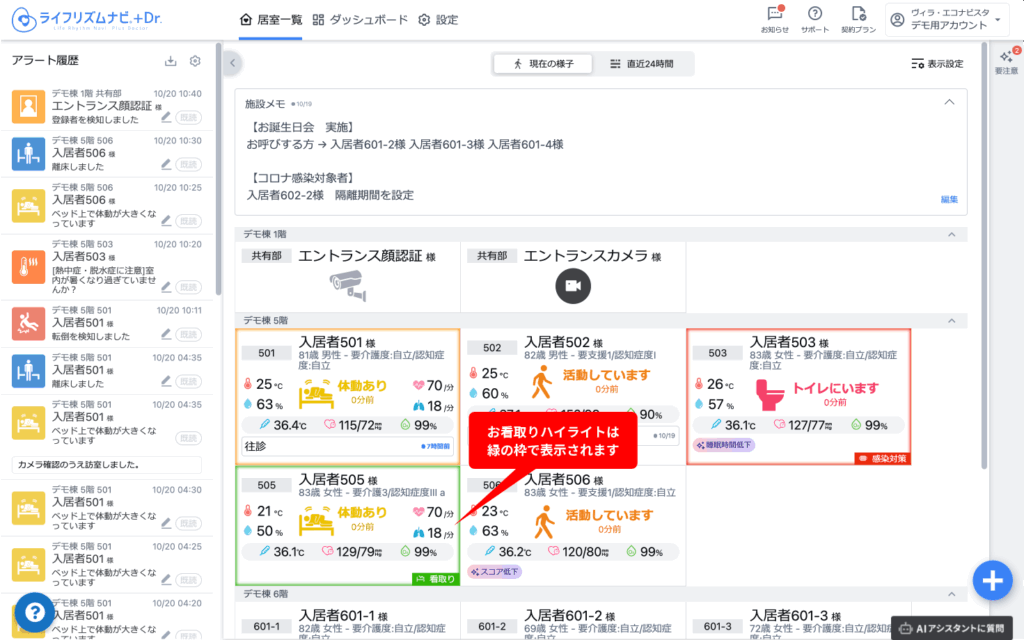Download the alert history
The height and width of the screenshot is (640, 1024).
coord(170,62)
